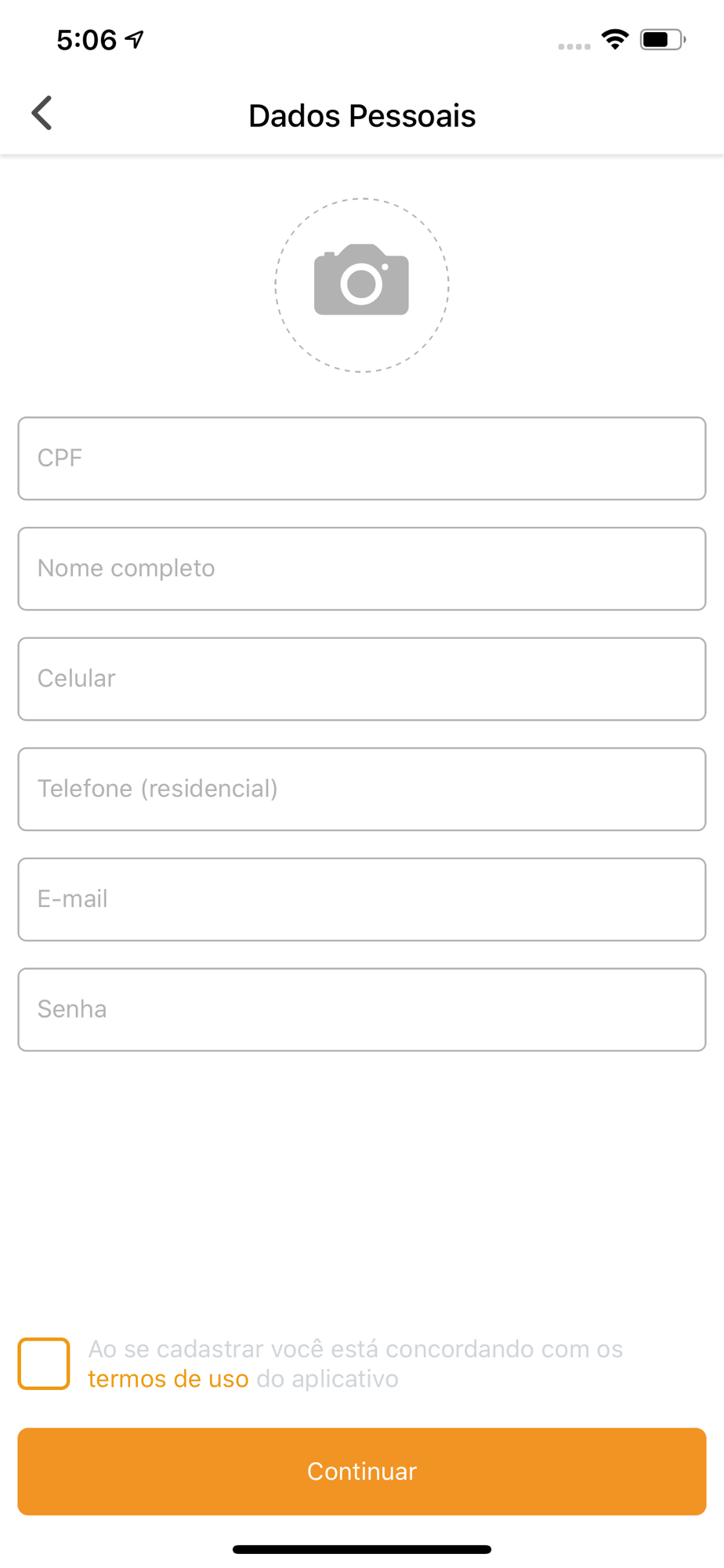Select the Senha password field
This screenshot has height=1568, width=724.
tap(362, 1010)
